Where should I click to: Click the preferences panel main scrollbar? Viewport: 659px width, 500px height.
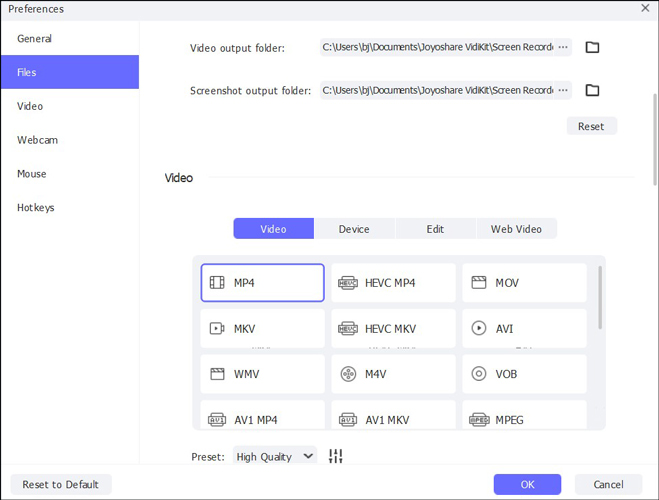(x=655, y=139)
